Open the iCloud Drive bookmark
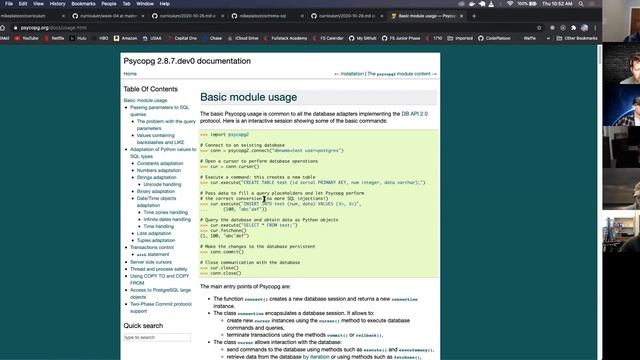 [243, 38]
